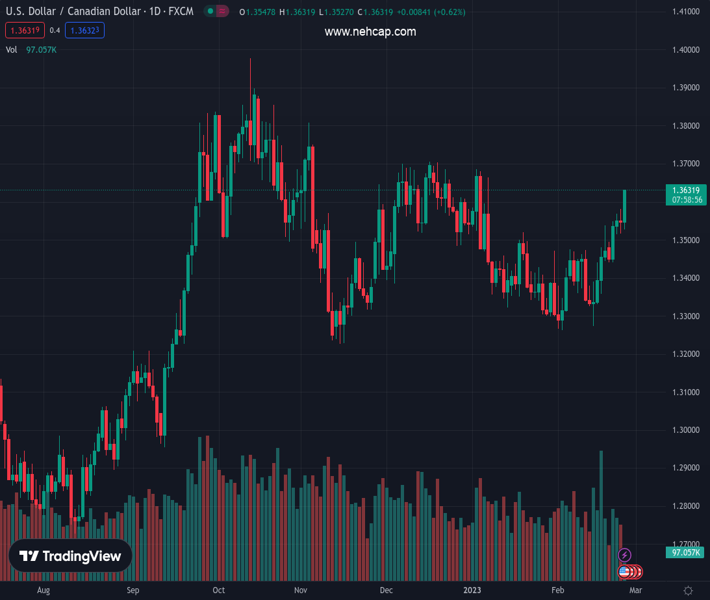Click the 2023 label on time axis
This screenshot has width=710, height=600.
pos(472,590)
